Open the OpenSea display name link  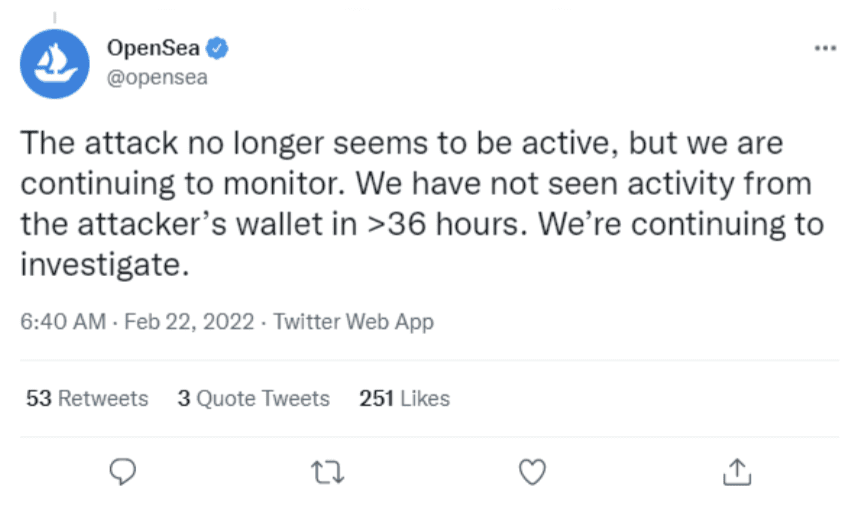[x=153, y=48]
